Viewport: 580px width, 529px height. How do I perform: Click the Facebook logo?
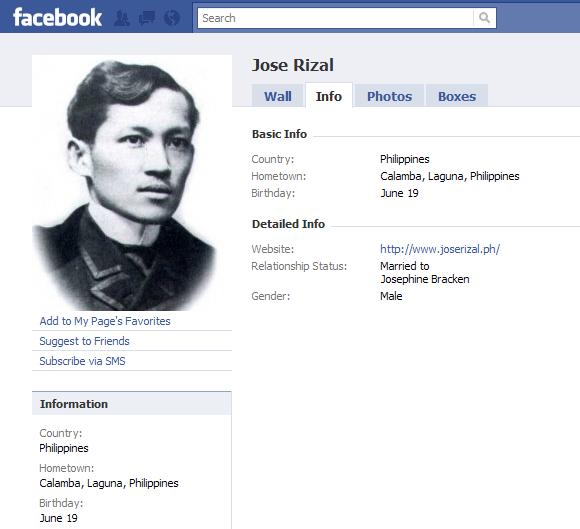[x=57, y=17]
